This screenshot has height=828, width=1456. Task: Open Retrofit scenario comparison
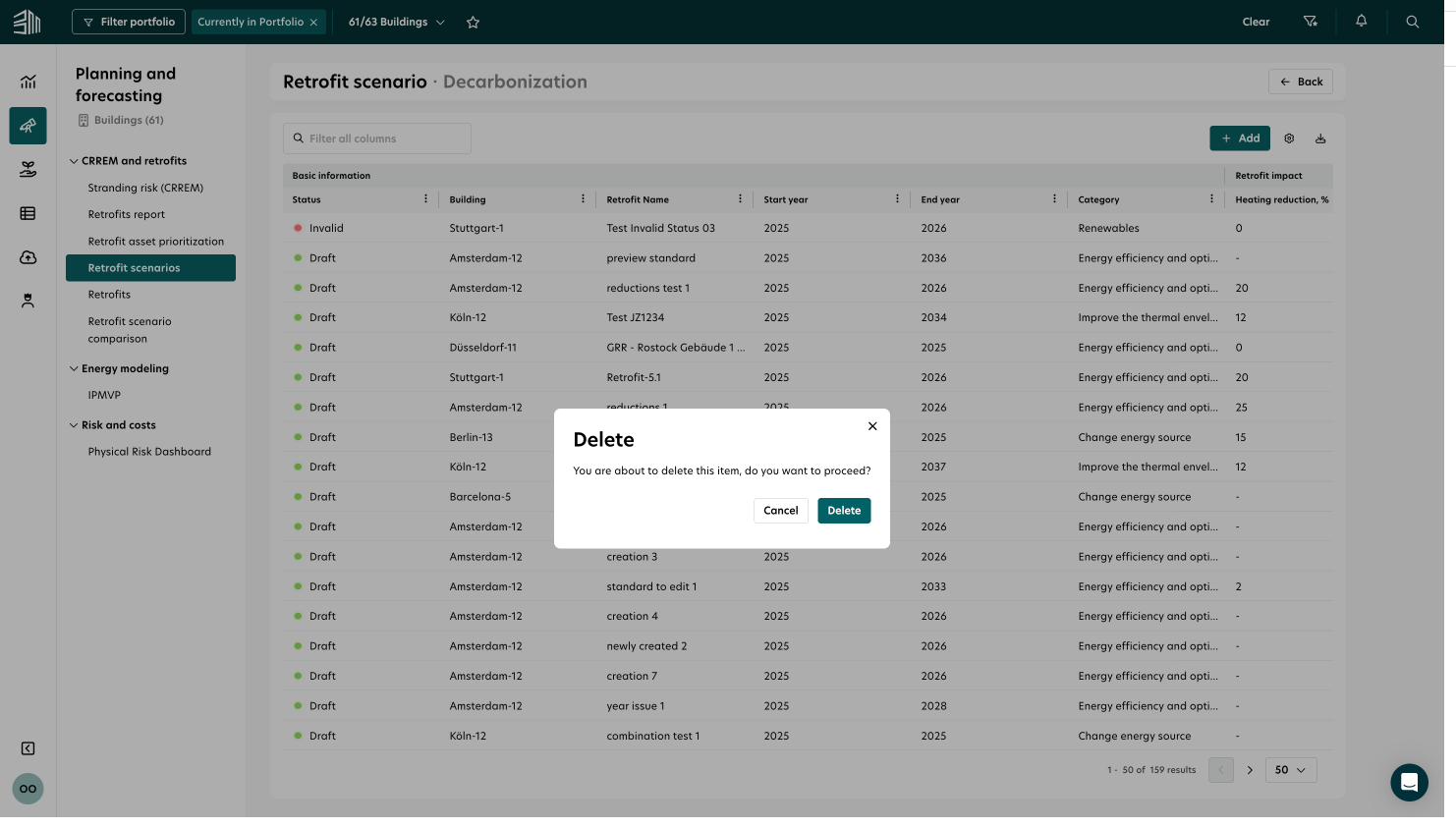tap(130, 330)
